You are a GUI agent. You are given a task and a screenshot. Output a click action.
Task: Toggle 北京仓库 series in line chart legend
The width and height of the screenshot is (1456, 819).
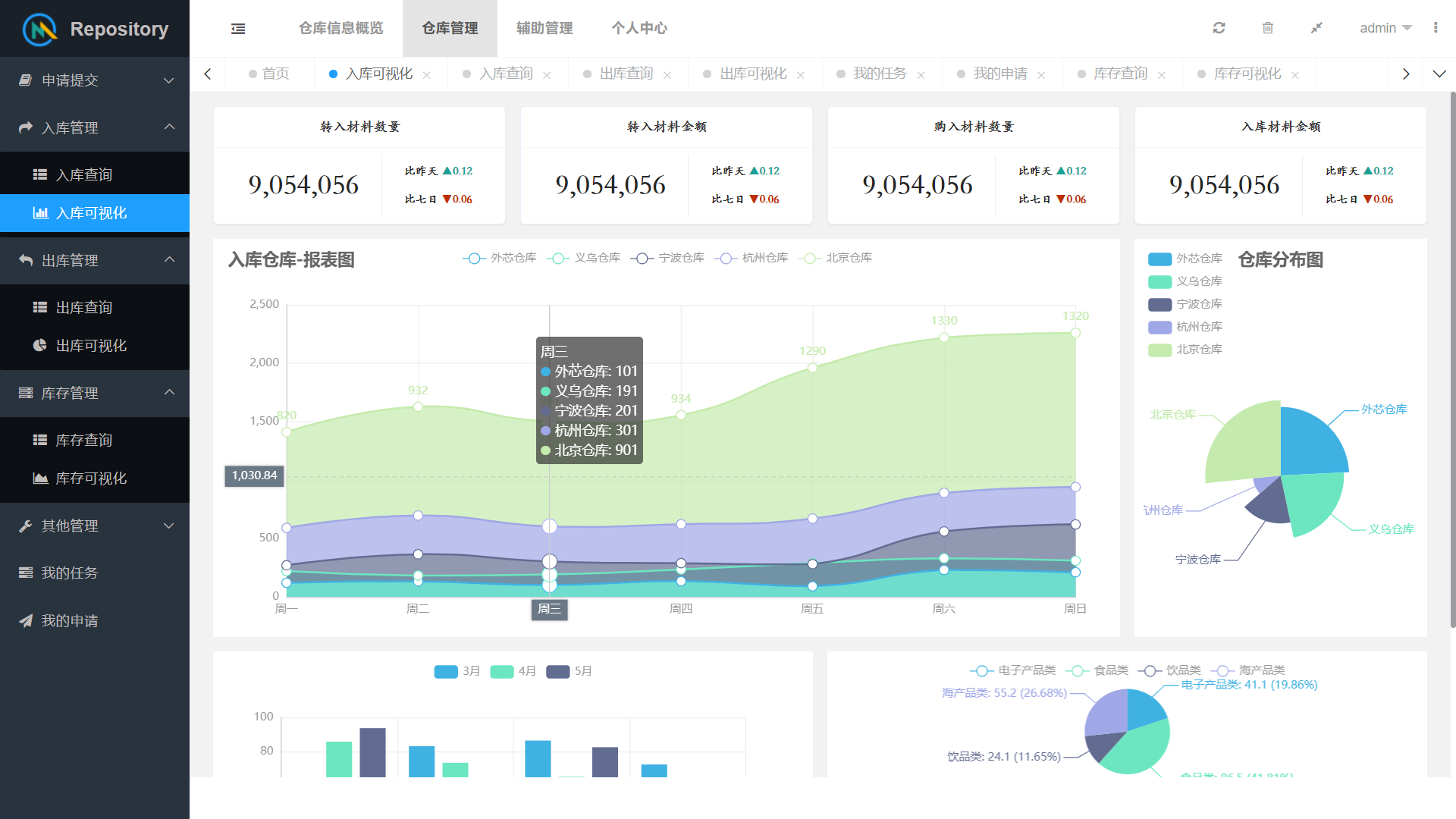coord(835,259)
